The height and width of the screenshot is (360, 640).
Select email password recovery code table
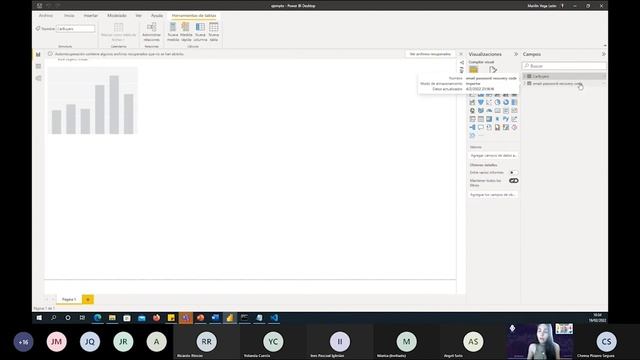pos(564,83)
